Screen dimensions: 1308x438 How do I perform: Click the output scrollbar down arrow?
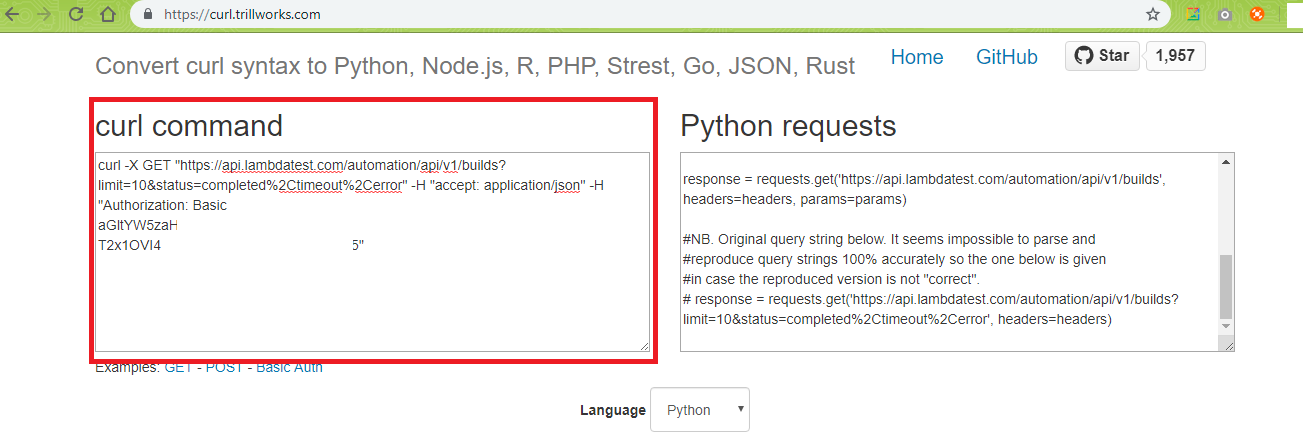pyautogui.click(x=1226, y=326)
